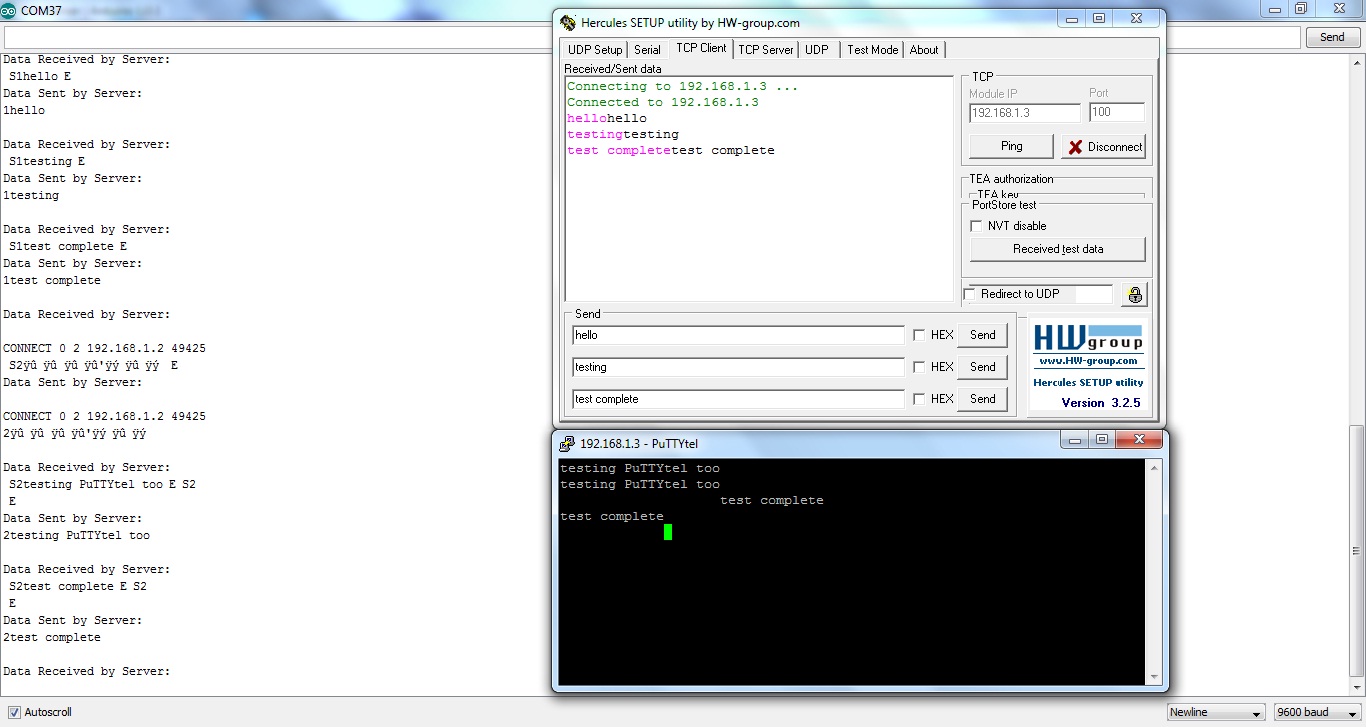Click the Port field showing 100
The height and width of the screenshot is (727, 1366).
tap(1117, 113)
